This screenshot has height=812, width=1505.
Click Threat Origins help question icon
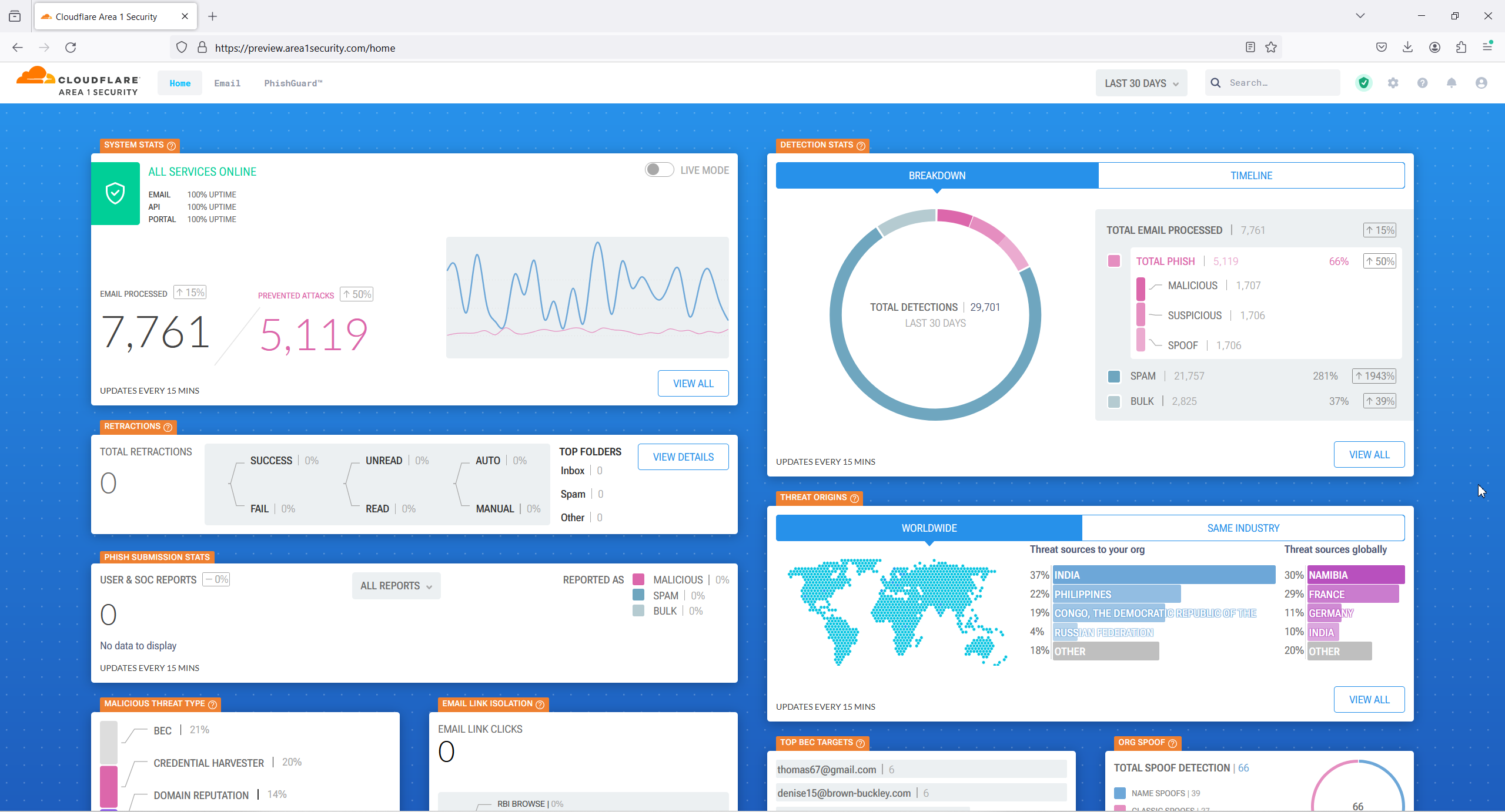(x=854, y=498)
